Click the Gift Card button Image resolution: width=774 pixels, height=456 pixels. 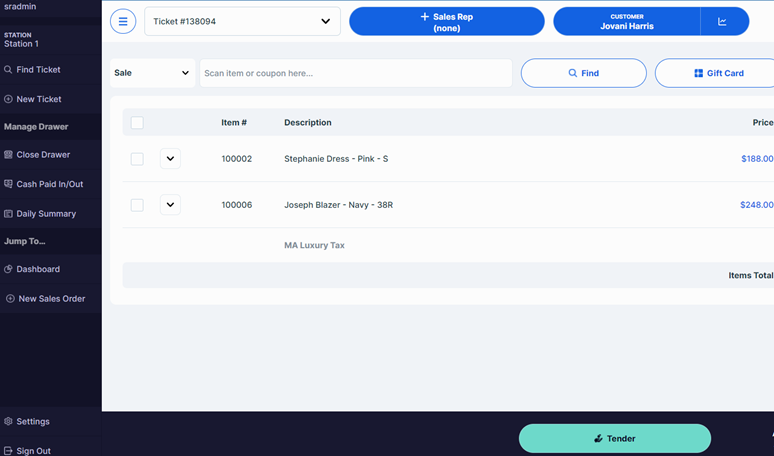(x=718, y=73)
